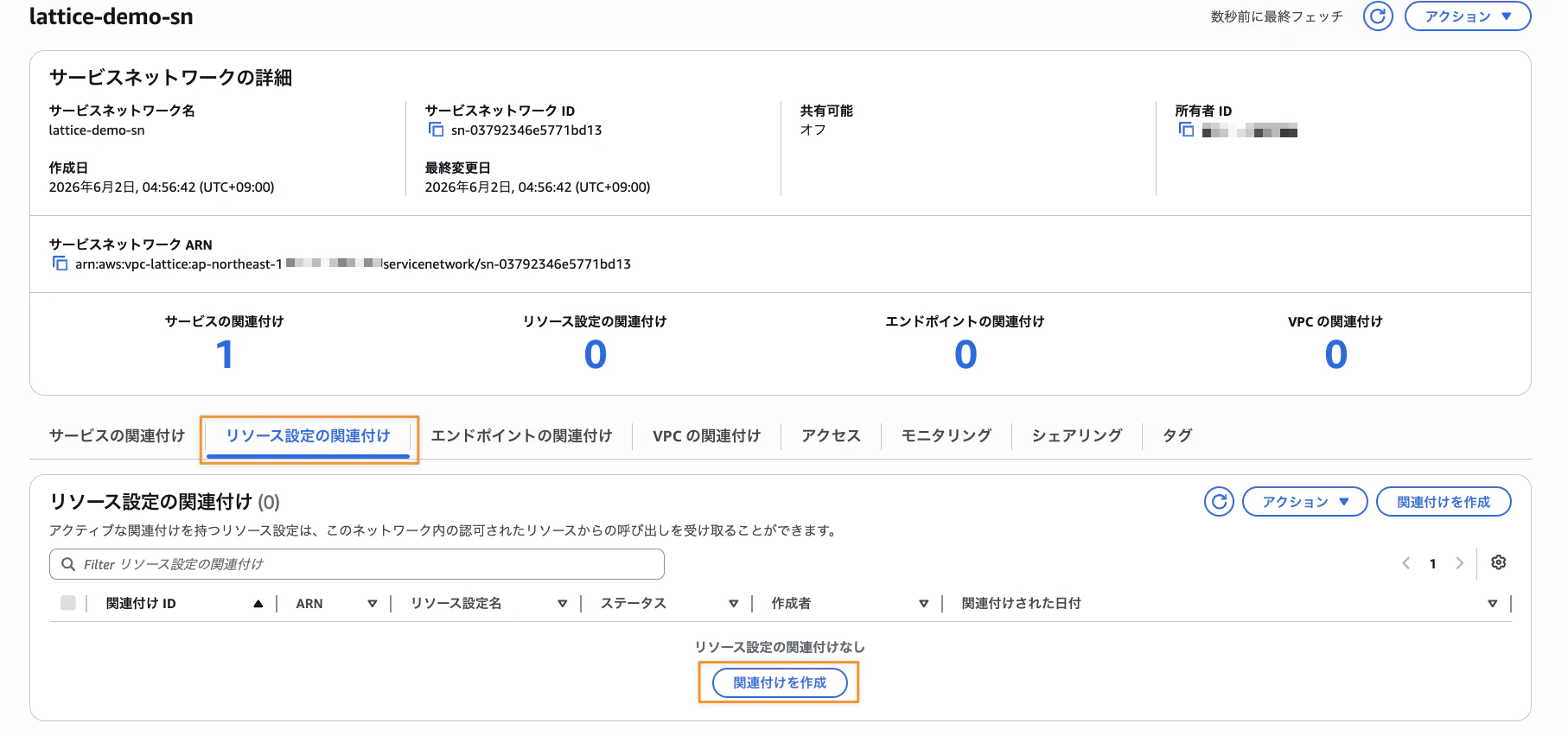1568x736 pixels.
Task: Switch to the サービスの関連付け tab
Action: [x=117, y=435]
